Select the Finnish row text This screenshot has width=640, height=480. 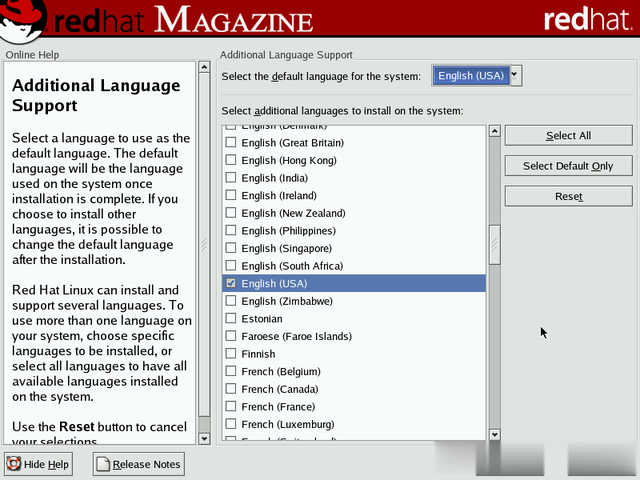(x=258, y=354)
